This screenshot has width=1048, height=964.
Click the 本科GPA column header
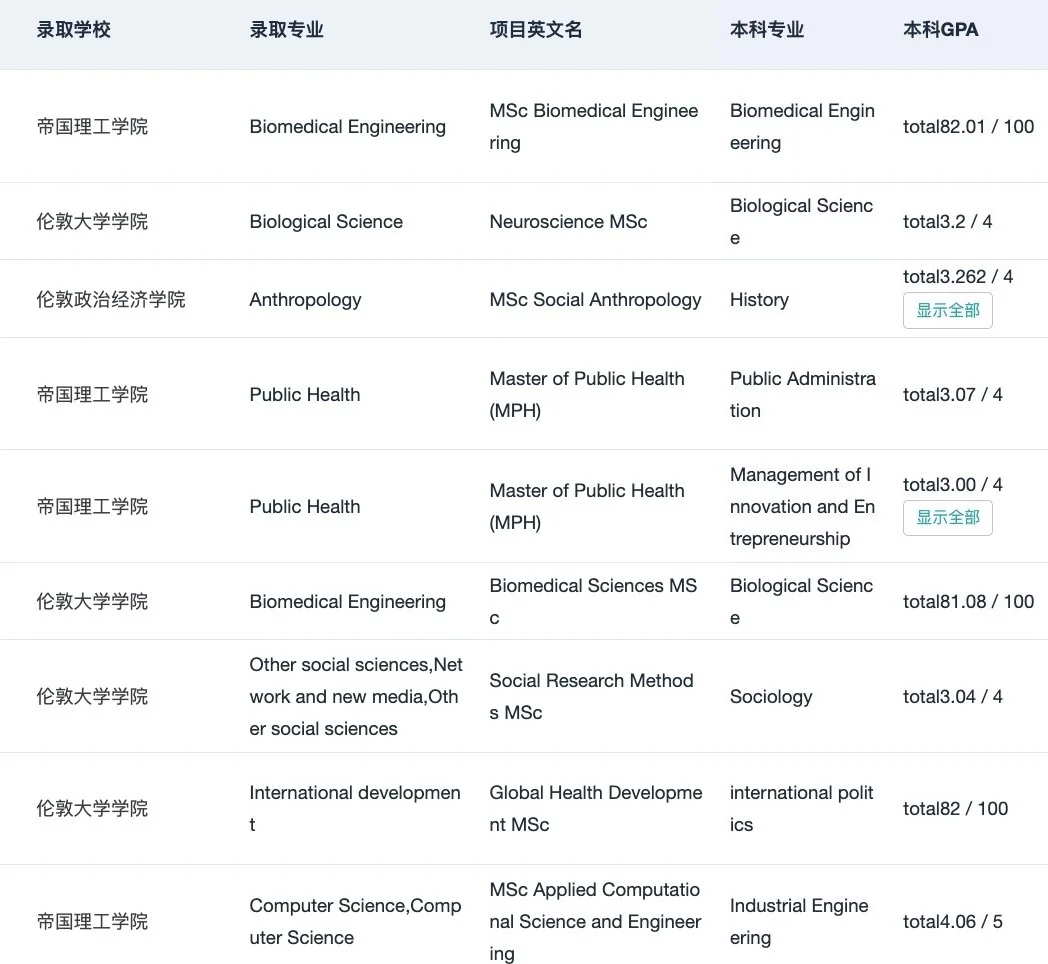click(940, 30)
